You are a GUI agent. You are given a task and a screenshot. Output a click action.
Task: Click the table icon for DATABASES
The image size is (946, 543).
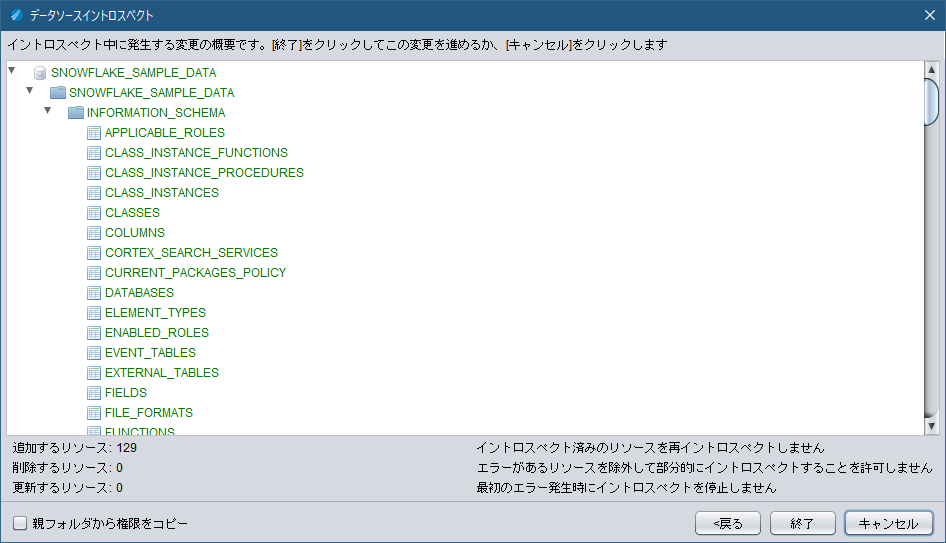tap(94, 293)
